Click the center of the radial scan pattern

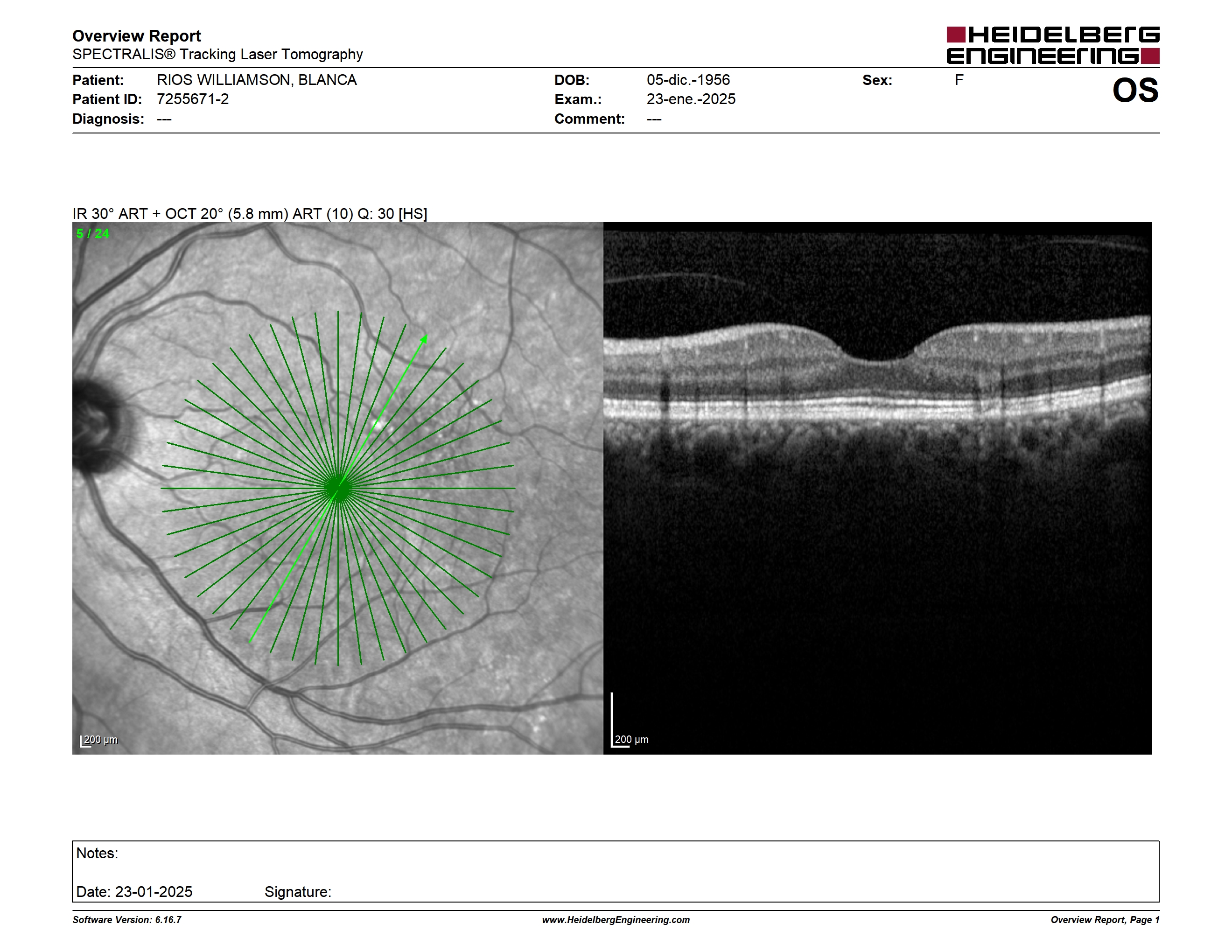(338, 488)
